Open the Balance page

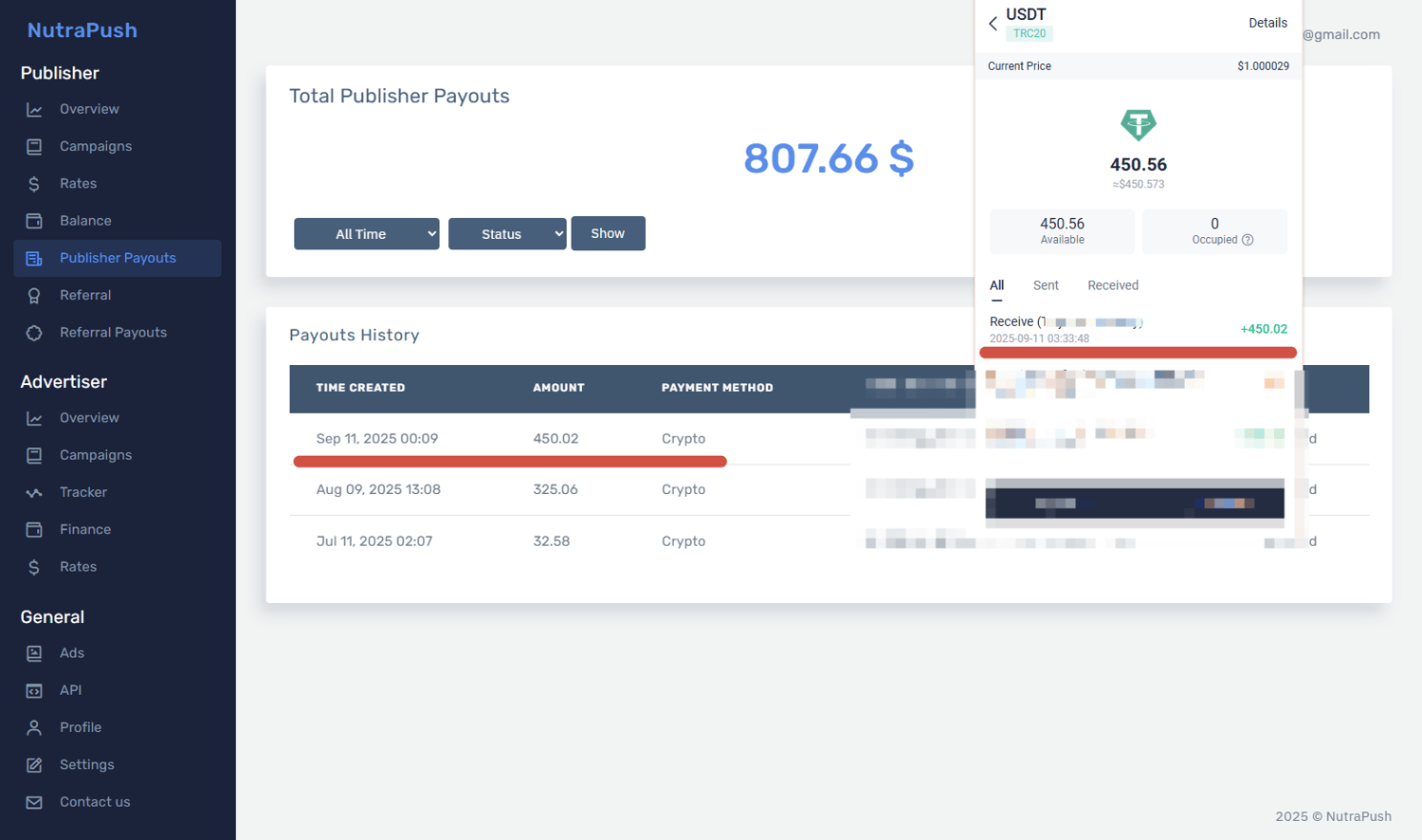[85, 221]
